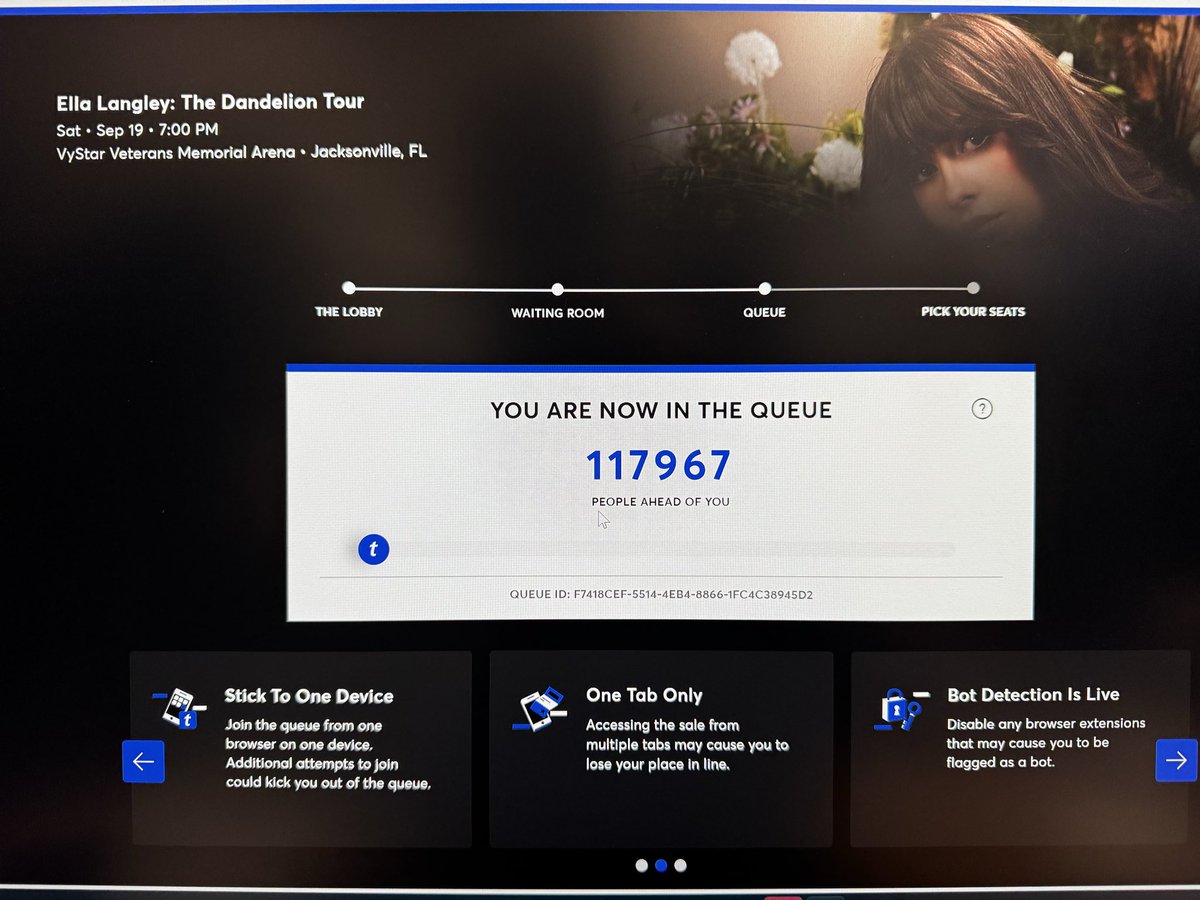Click the One Tab Only icon
1200x900 pixels.
539,708
